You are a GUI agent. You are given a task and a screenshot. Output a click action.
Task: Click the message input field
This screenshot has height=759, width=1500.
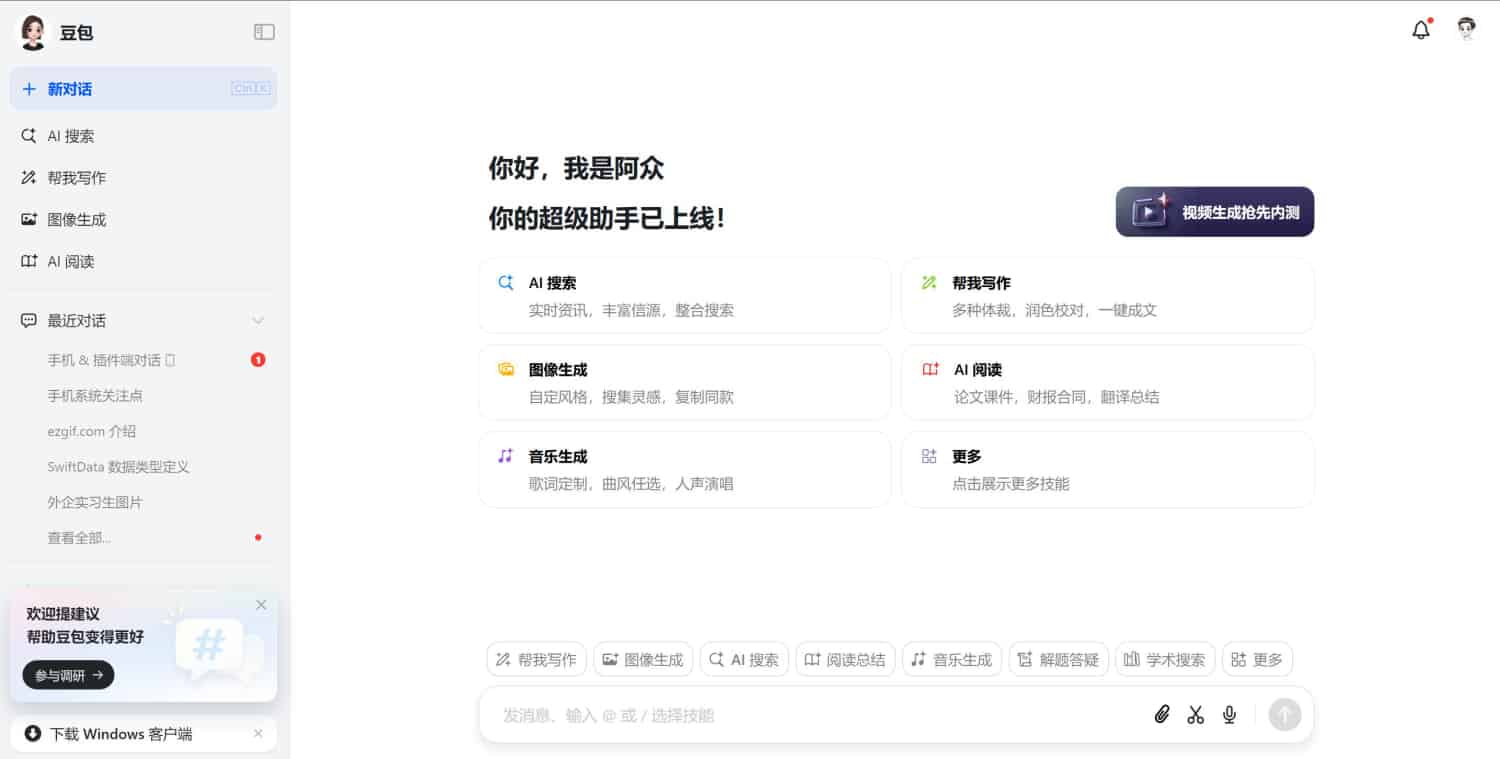(x=800, y=715)
